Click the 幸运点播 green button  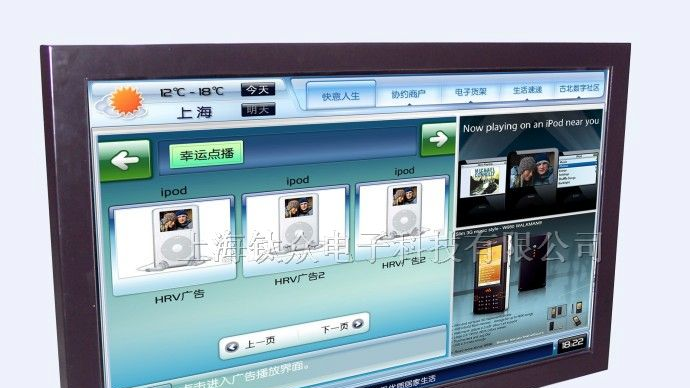coord(206,154)
